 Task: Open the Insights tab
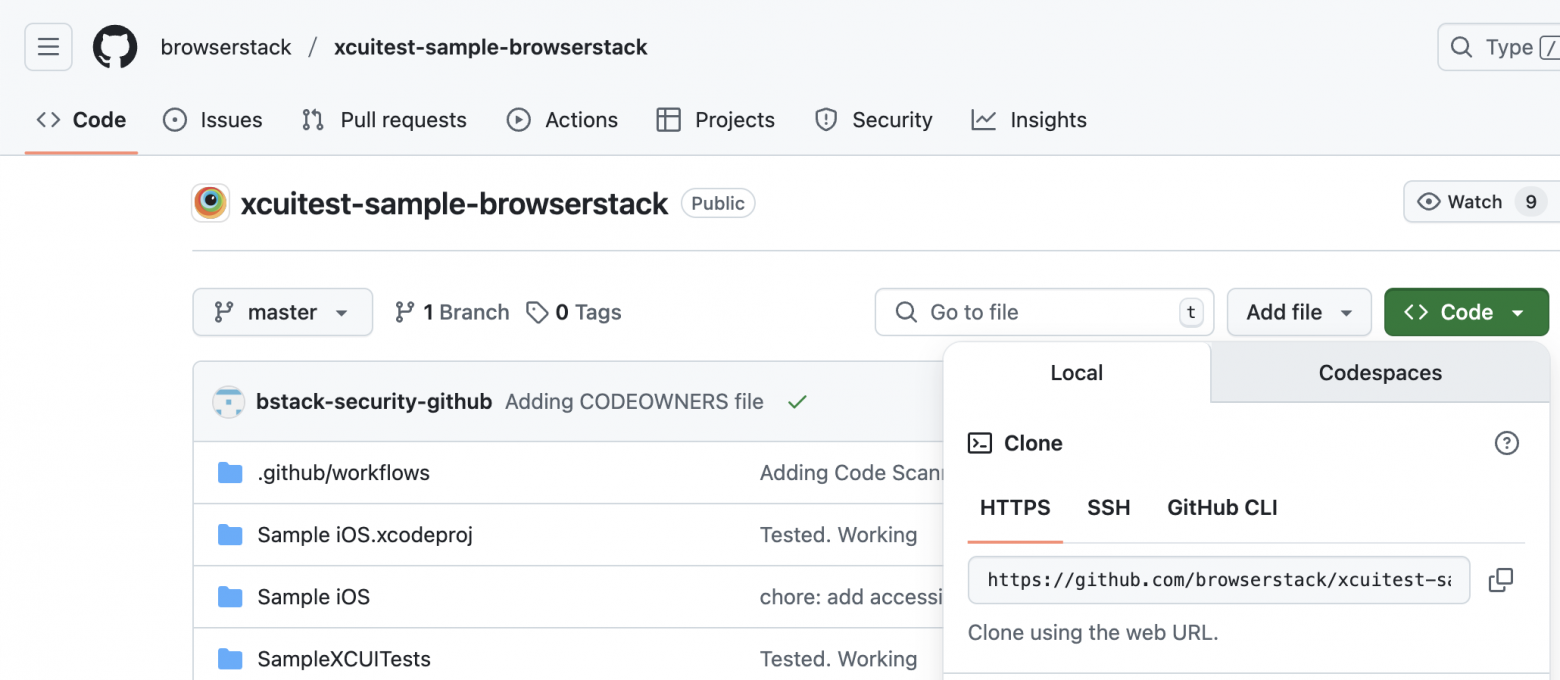[x=1029, y=120]
